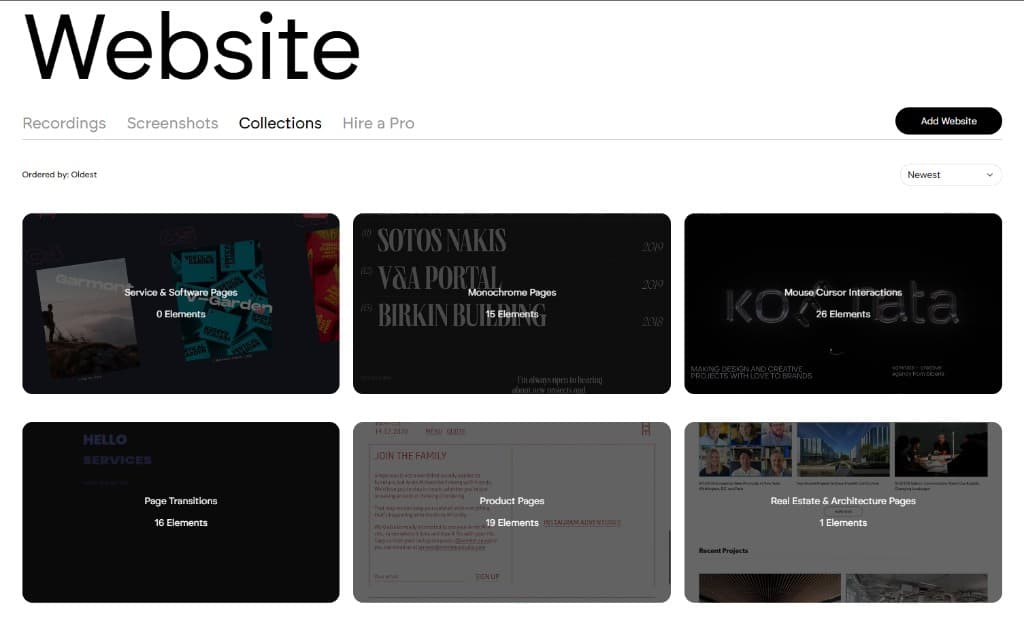
Task: Open the Newest sort dropdown
Action: point(951,175)
